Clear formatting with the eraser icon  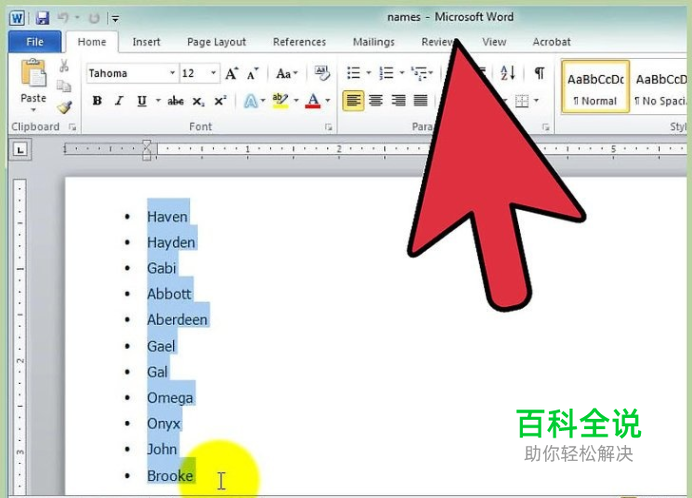[x=322, y=73]
